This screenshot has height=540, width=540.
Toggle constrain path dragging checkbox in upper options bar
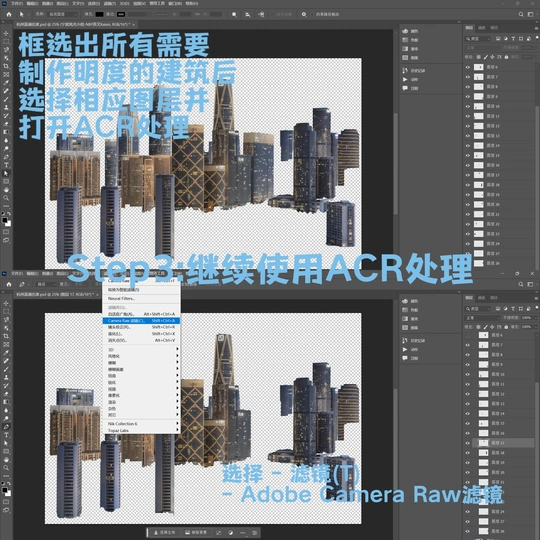pos(312,14)
